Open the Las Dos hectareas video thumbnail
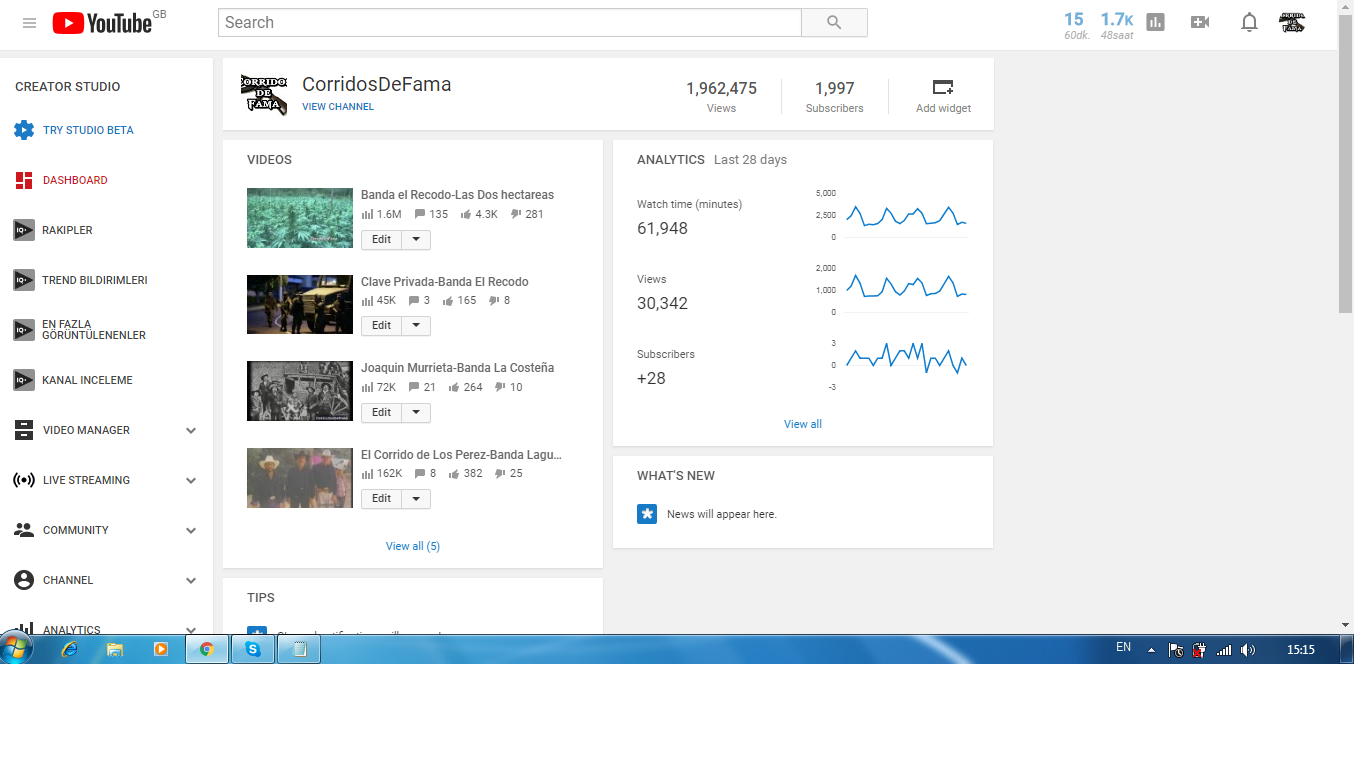The height and width of the screenshot is (768, 1366). 300,218
